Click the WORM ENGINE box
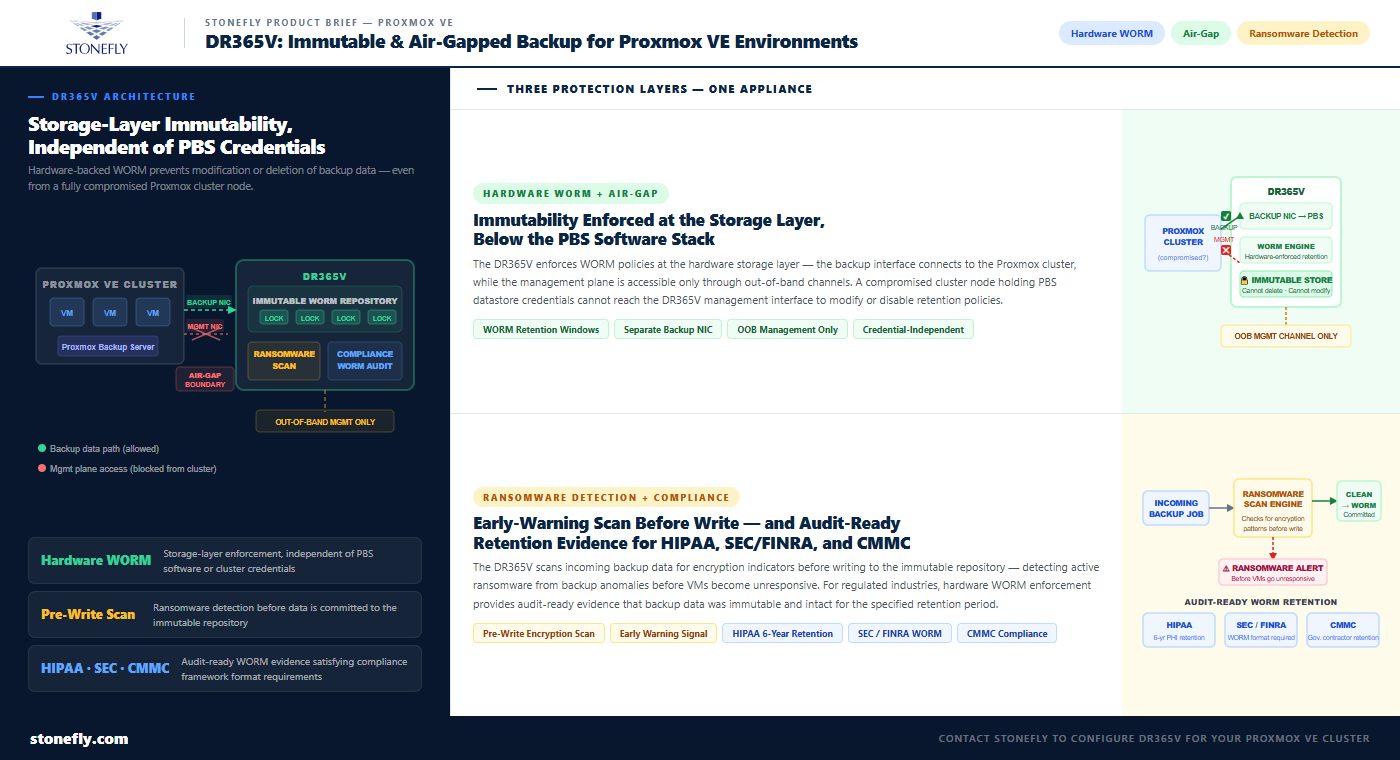 tap(1286, 250)
